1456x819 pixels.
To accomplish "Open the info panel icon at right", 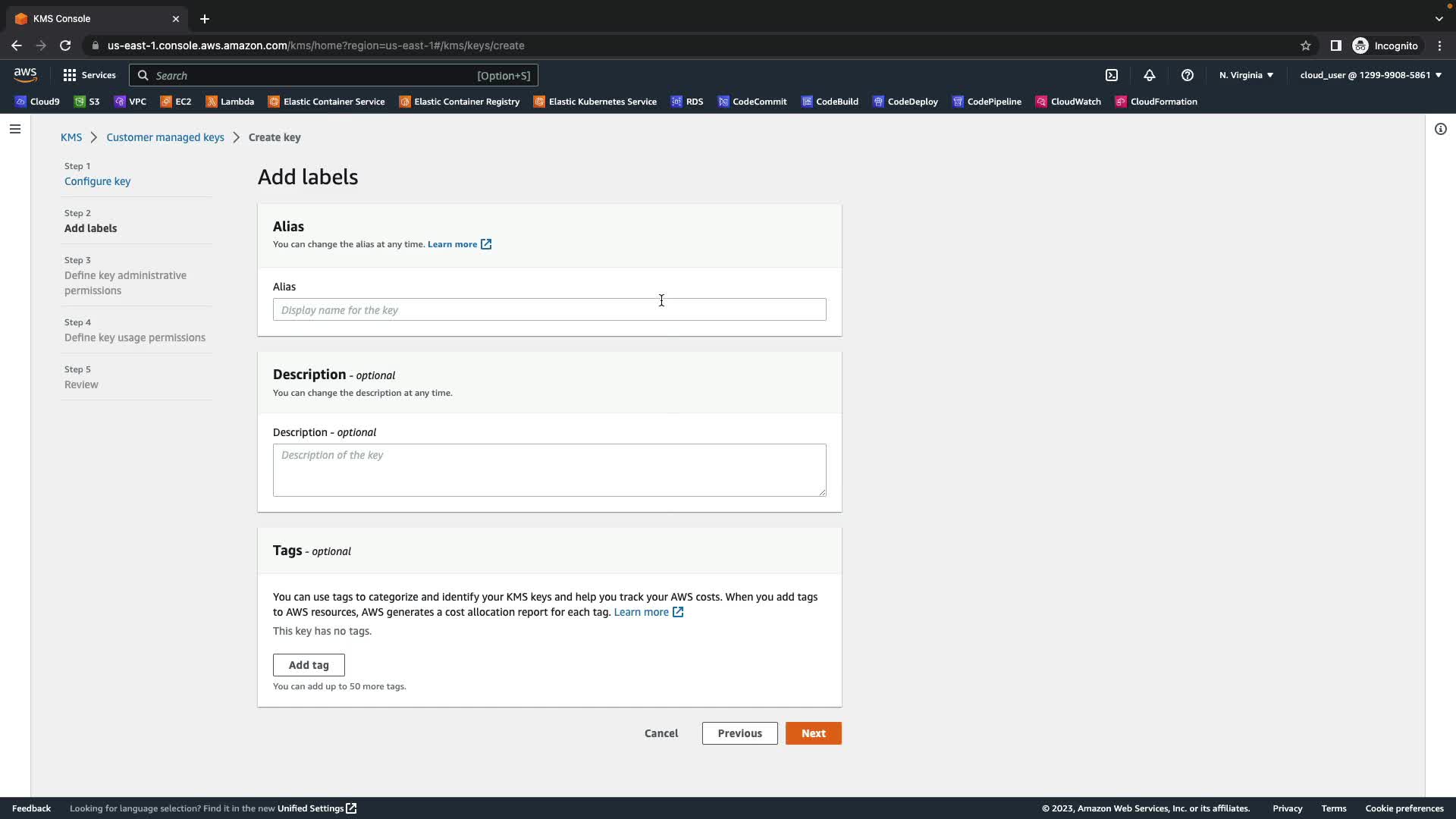I will [1440, 129].
